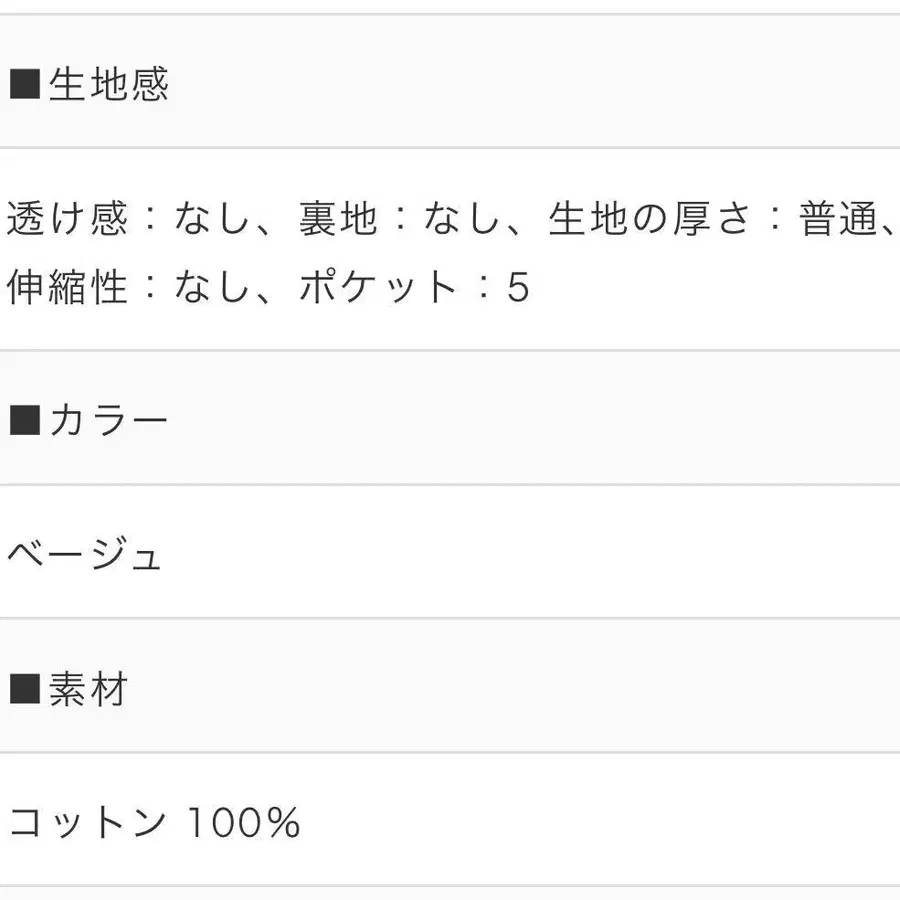Select the カラー section heading text
The height and width of the screenshot is (900, 900).
[109, 421]
